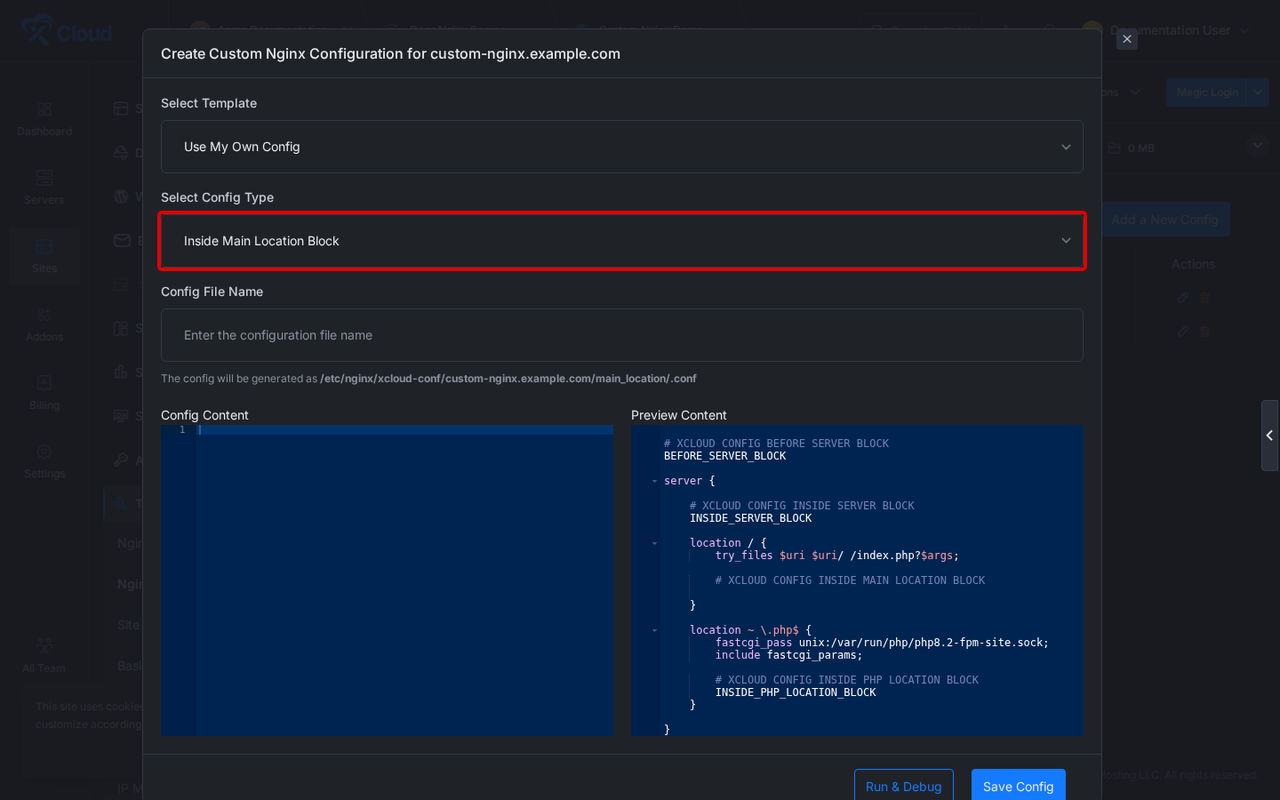Open the Servers menu label

pyautogui.click(x=44, y=200)
